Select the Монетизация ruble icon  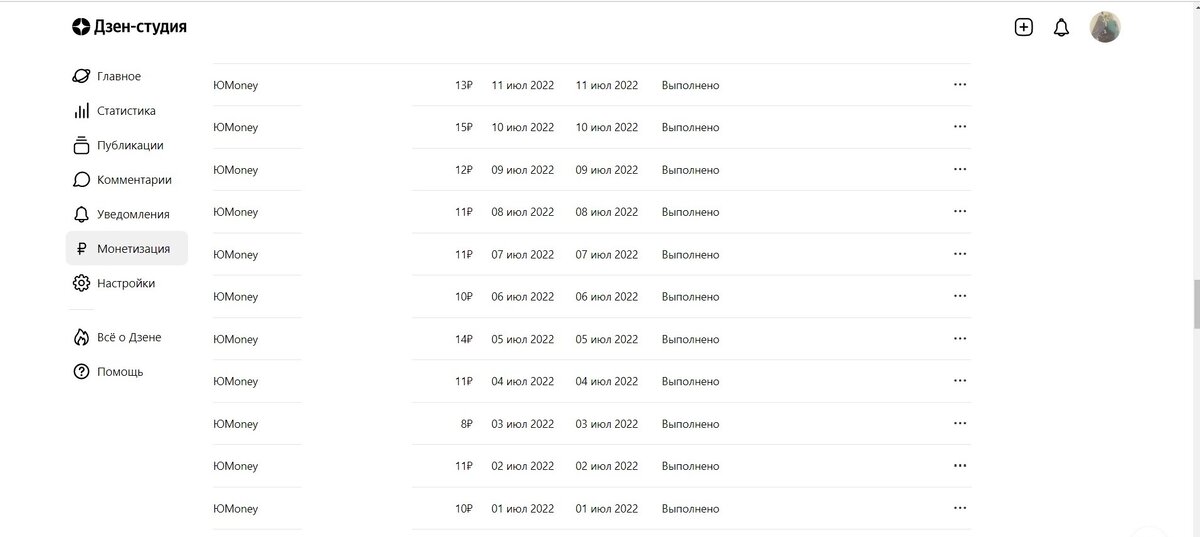pos(82,249)
